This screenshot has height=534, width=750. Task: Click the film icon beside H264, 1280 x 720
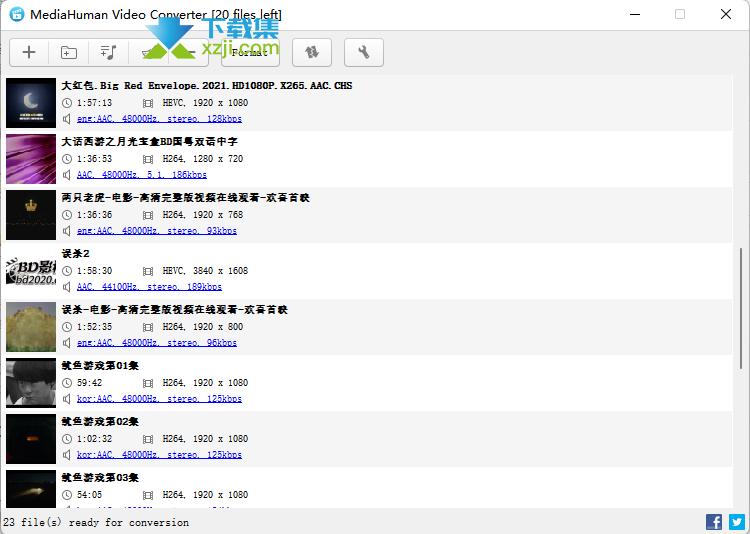click(148, 159)
